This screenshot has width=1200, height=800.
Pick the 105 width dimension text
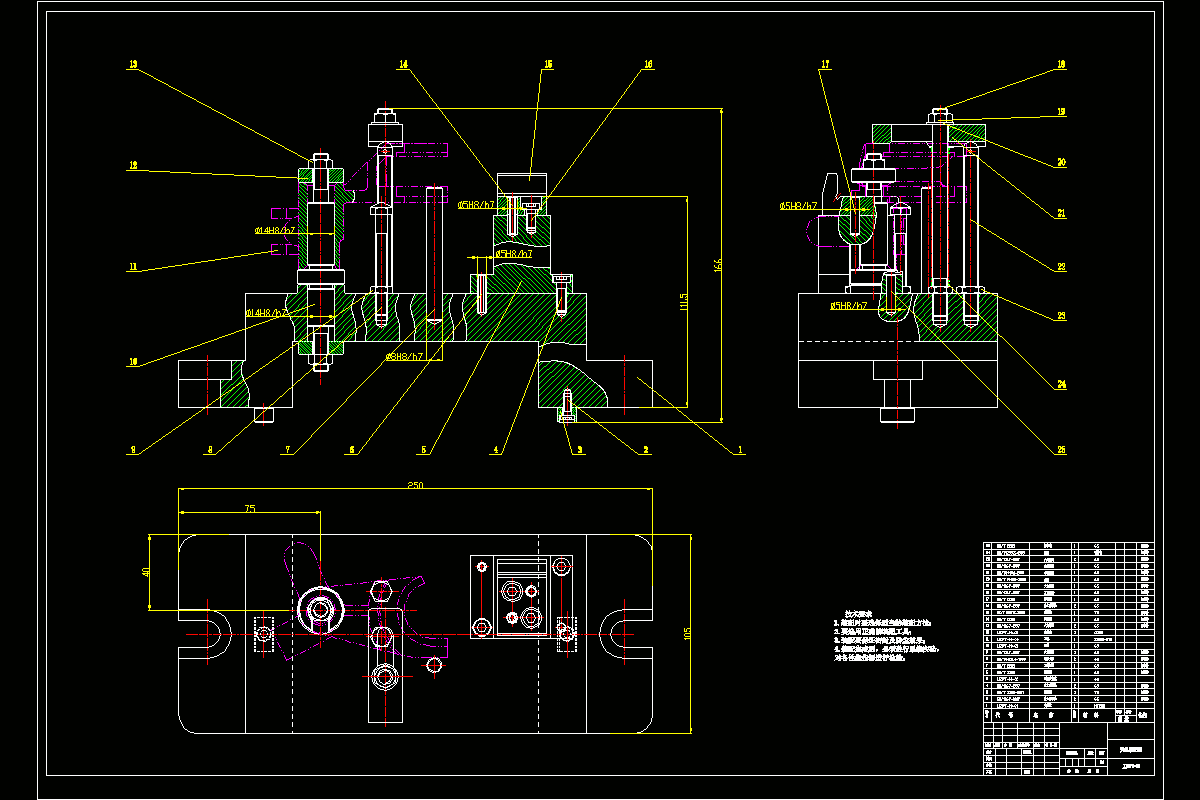coord(685,633)
